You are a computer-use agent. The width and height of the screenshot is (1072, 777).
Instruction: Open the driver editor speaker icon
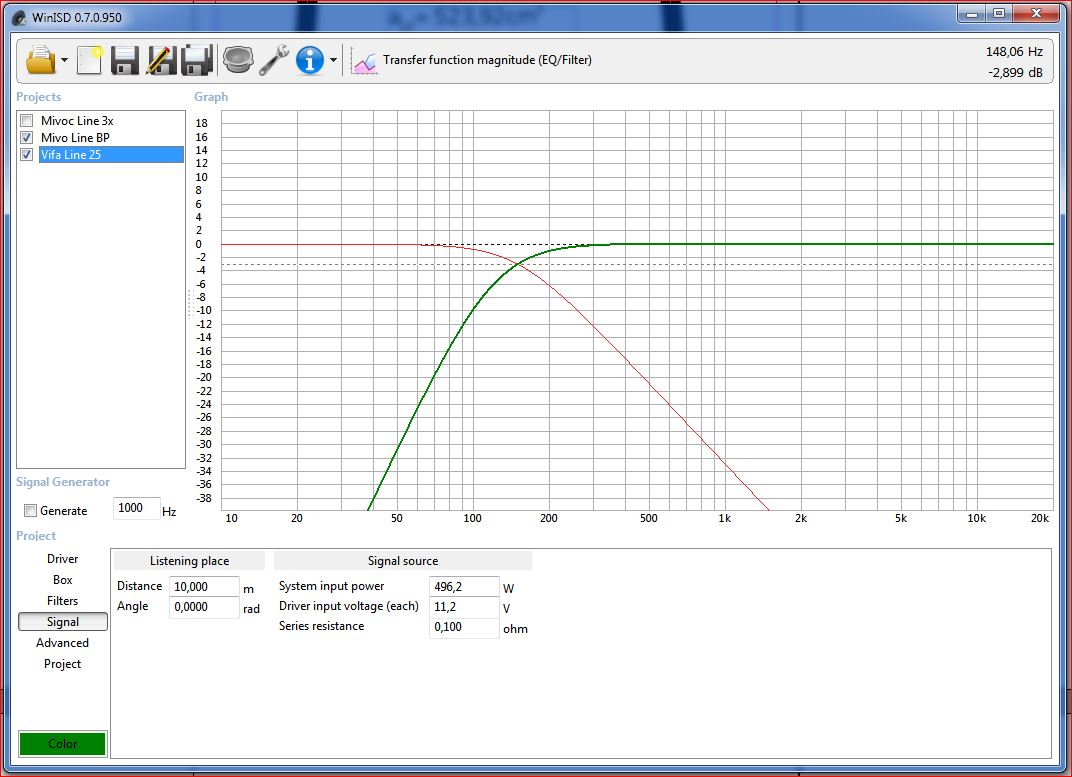(238, 60)
